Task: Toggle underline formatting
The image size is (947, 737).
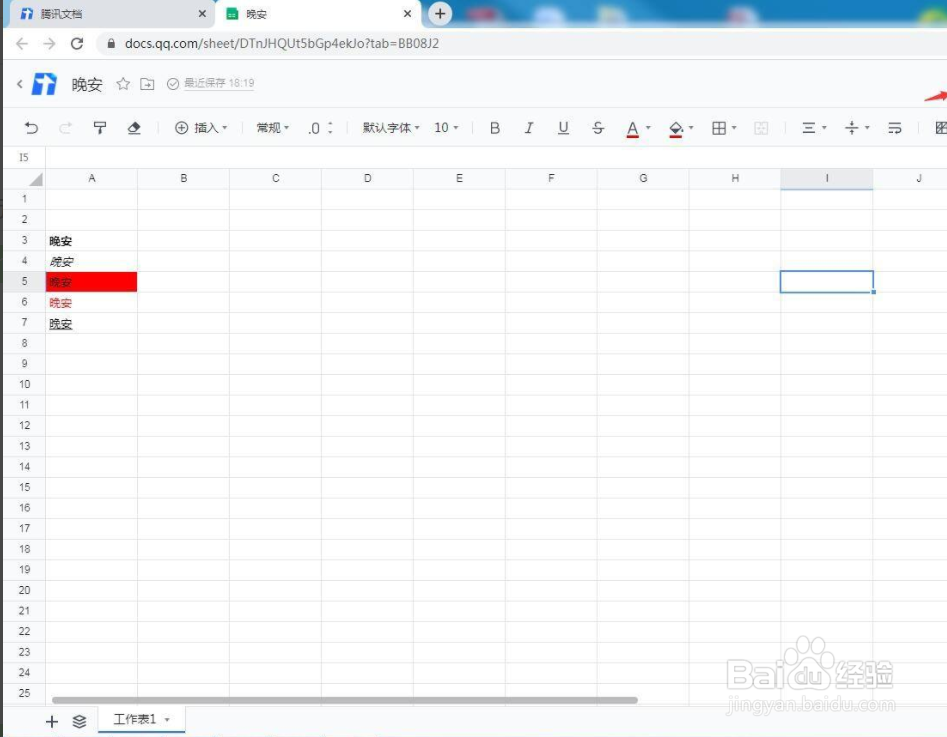Action: click(563, 128)
